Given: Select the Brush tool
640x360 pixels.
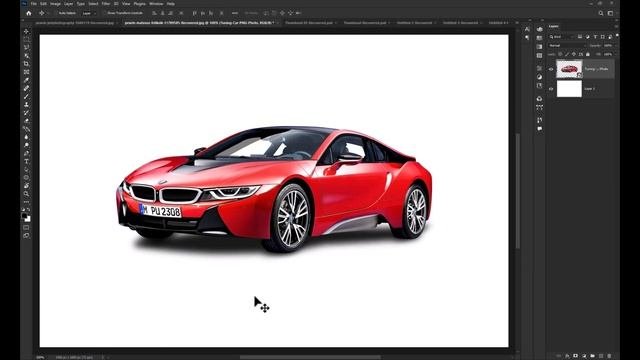Looking at the screenshot, I should click(27, 97).
